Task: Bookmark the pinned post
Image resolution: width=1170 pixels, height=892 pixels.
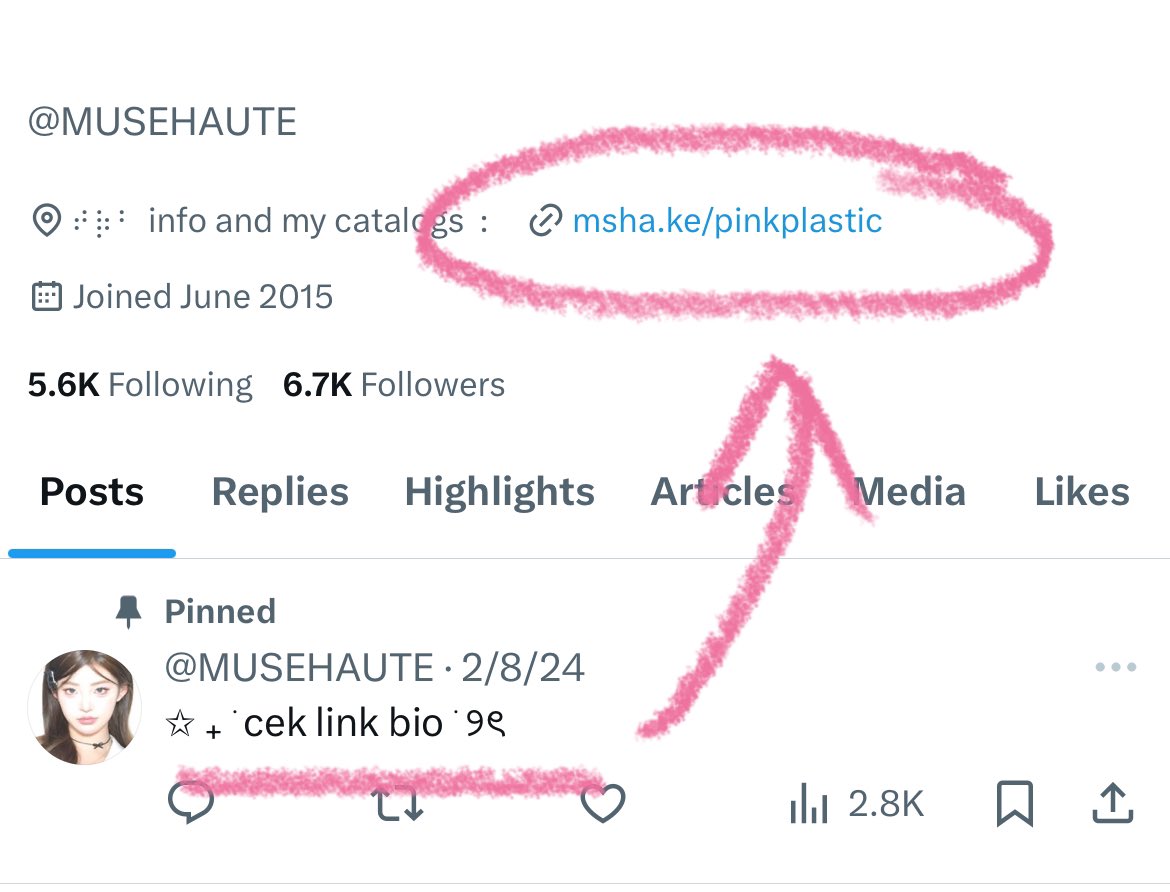Action: [1015, 803]
